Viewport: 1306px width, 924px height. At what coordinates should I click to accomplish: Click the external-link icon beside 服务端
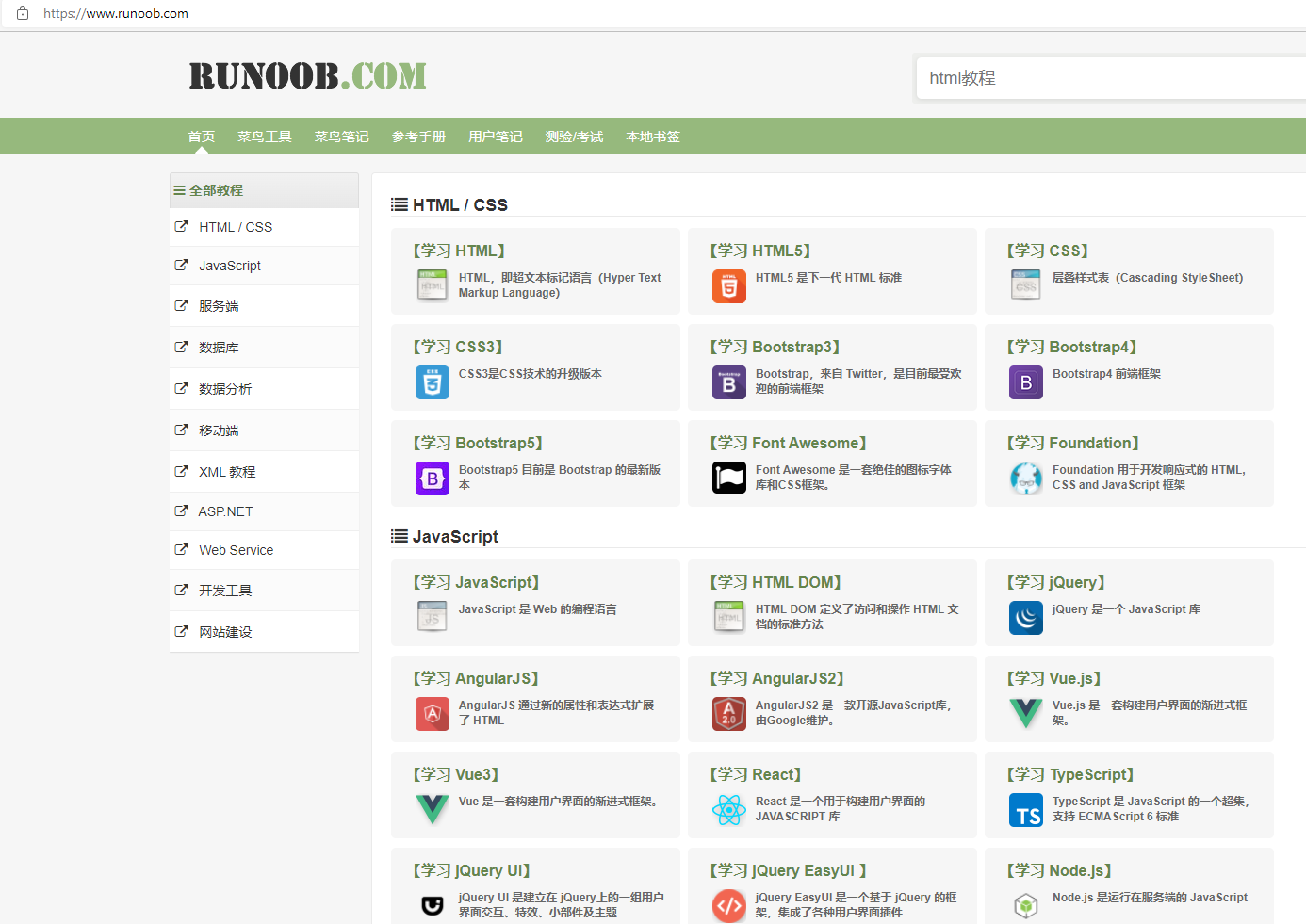(181, 305)
